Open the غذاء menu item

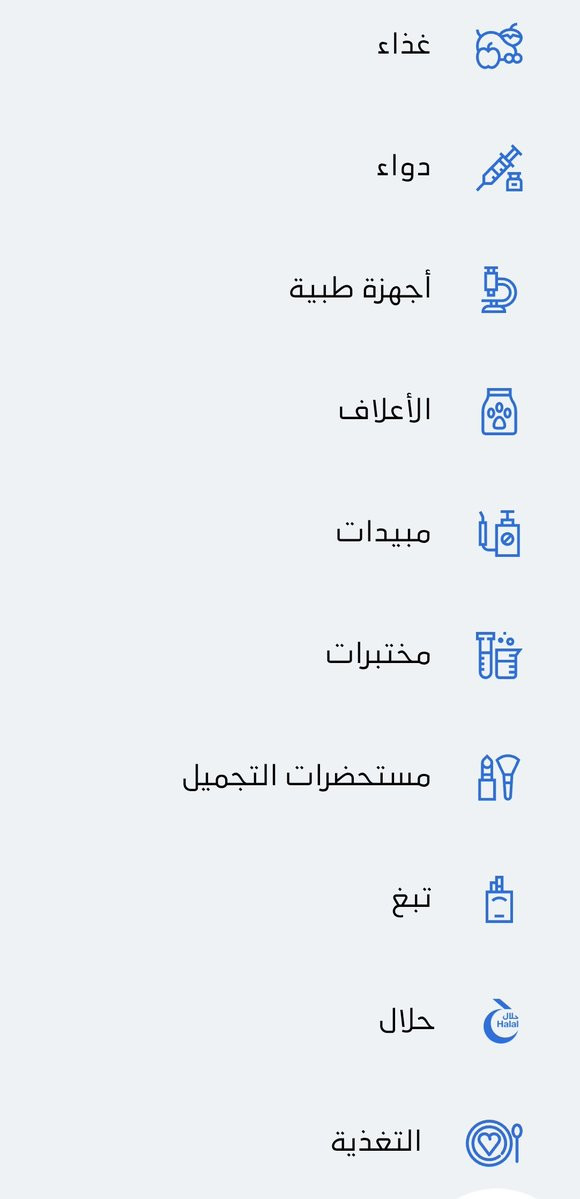[404, 44]
